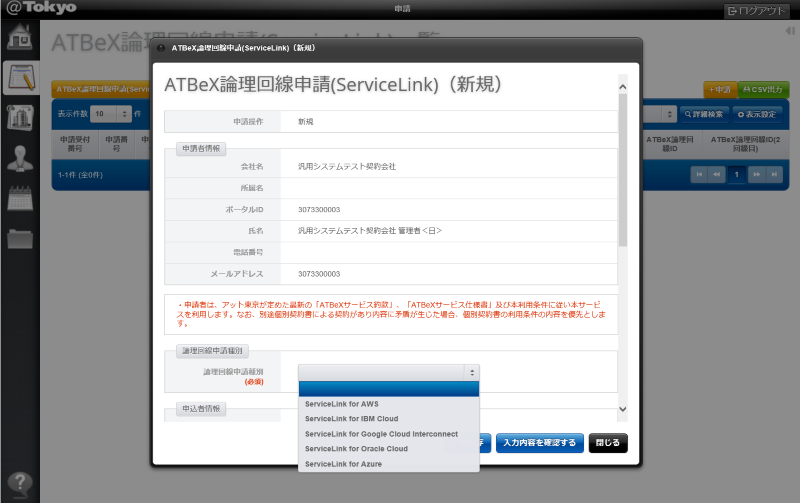The image size is (800, 503).
Task: Open the calendar icon in sidebar
Action: (20, 198)
